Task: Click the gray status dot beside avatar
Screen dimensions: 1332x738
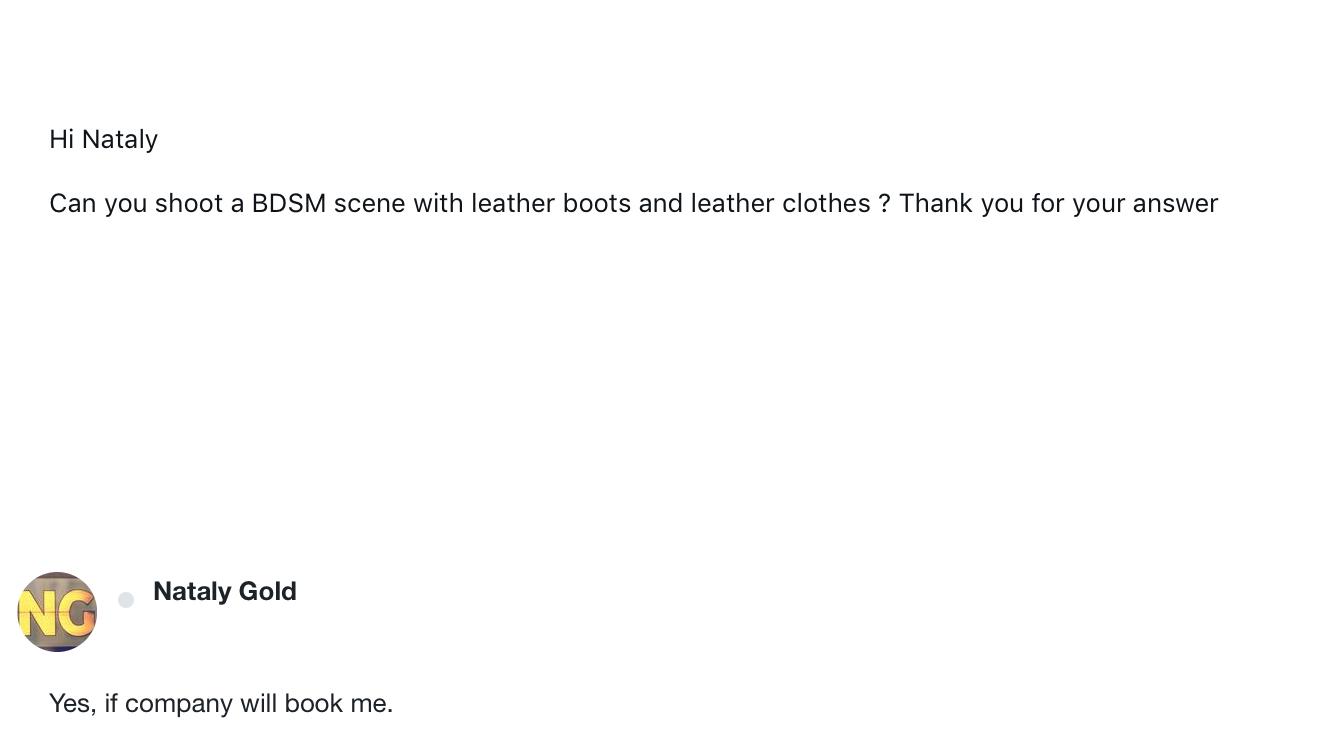Action: click(x=126, y=600)
